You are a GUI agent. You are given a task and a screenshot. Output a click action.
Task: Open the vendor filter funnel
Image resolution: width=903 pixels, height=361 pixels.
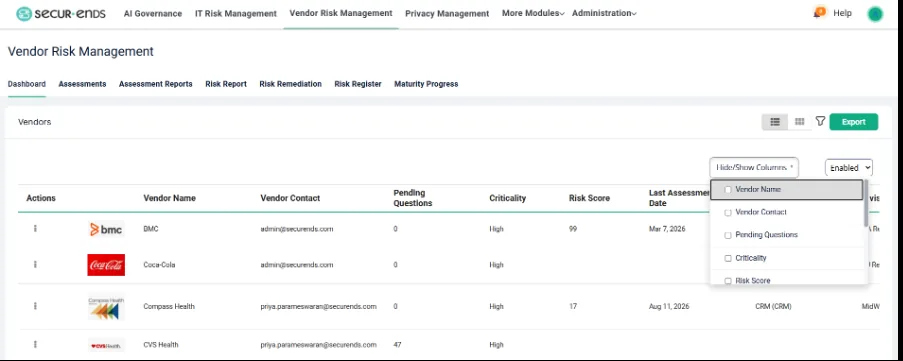(x=820, y=121)
